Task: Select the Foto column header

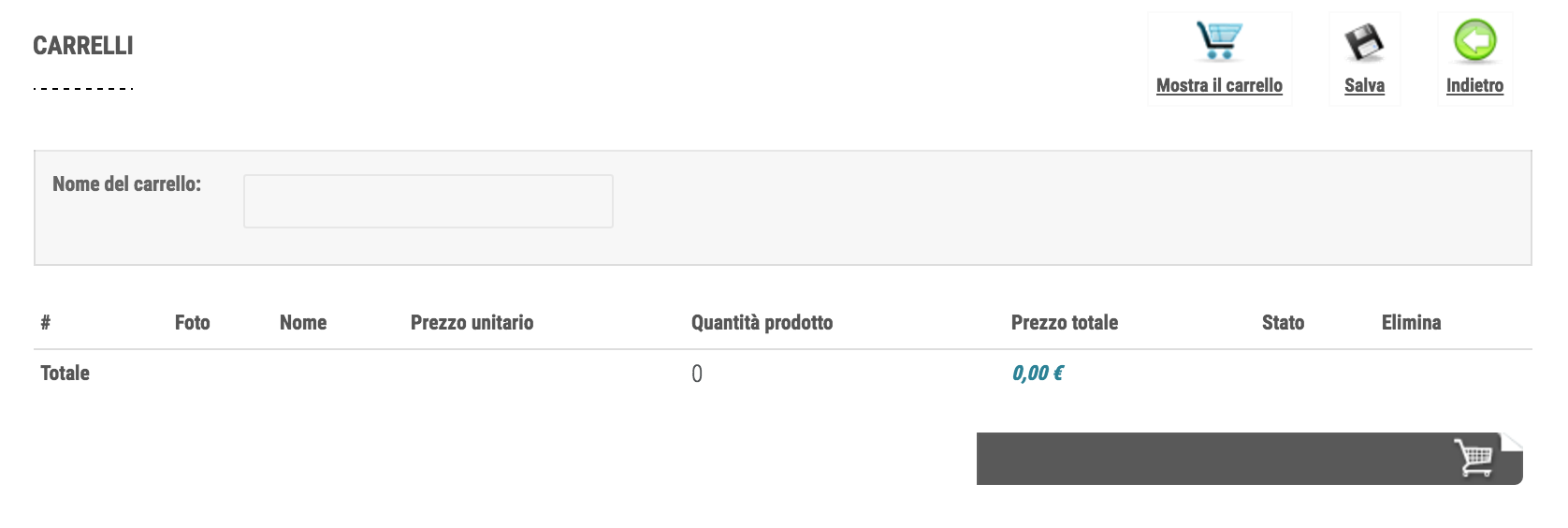Action: pyautogui.click(x=192, y=323)
